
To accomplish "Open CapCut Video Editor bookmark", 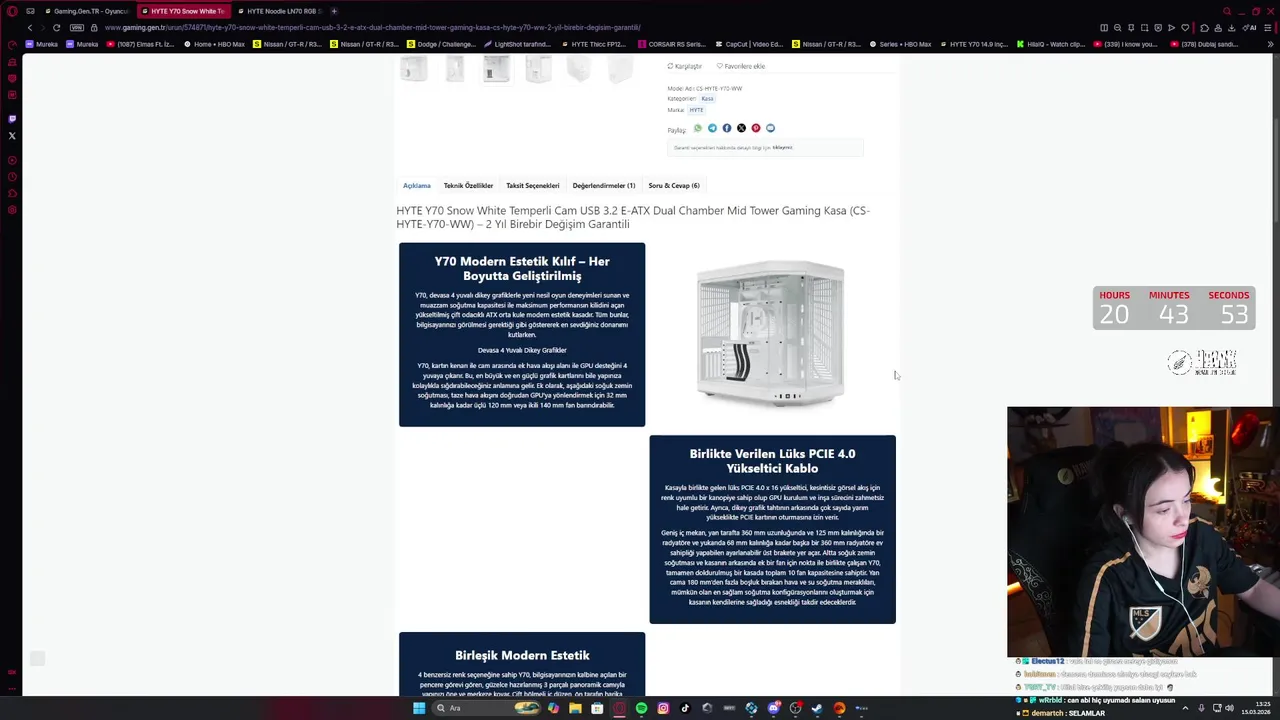I will click(750, 44).
